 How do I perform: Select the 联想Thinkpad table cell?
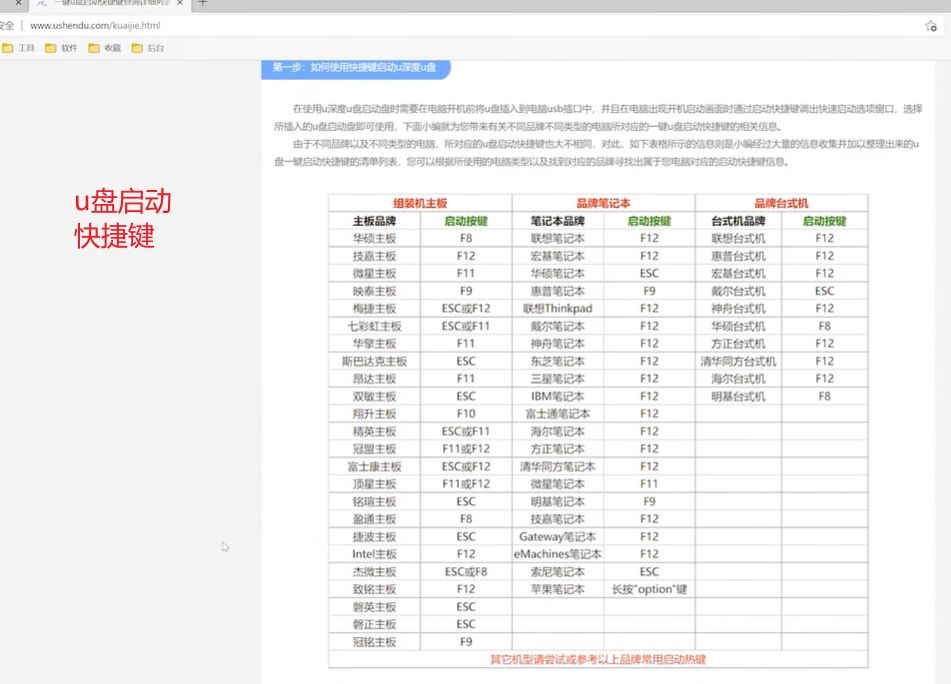[x=557, y=308]
